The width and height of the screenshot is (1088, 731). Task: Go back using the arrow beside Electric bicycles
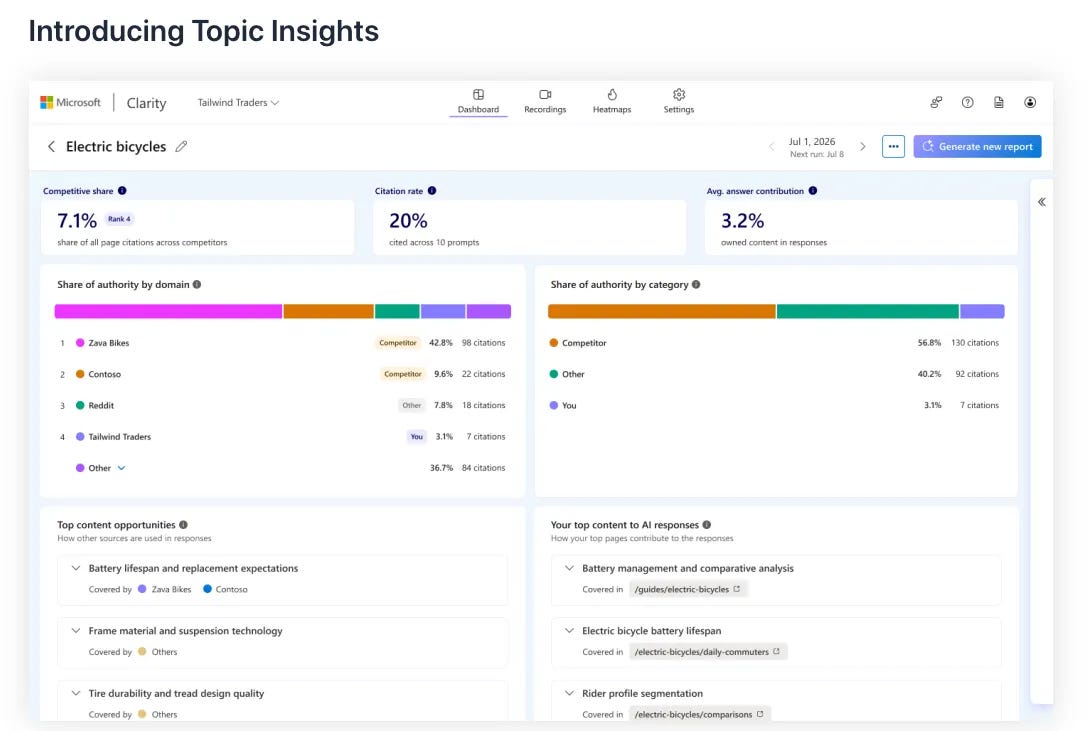(x=51, y=146)
